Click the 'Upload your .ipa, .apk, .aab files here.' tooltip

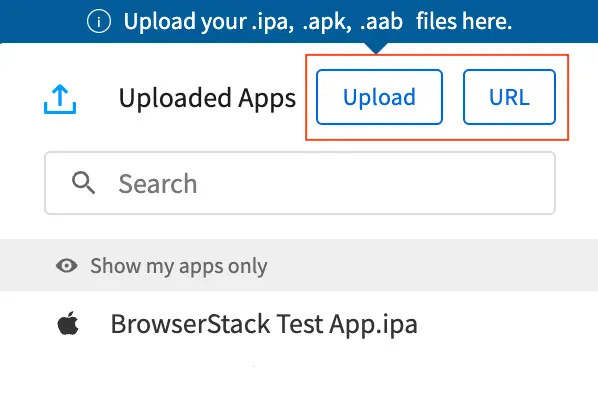pyautogui.click(x=299, y=21)
